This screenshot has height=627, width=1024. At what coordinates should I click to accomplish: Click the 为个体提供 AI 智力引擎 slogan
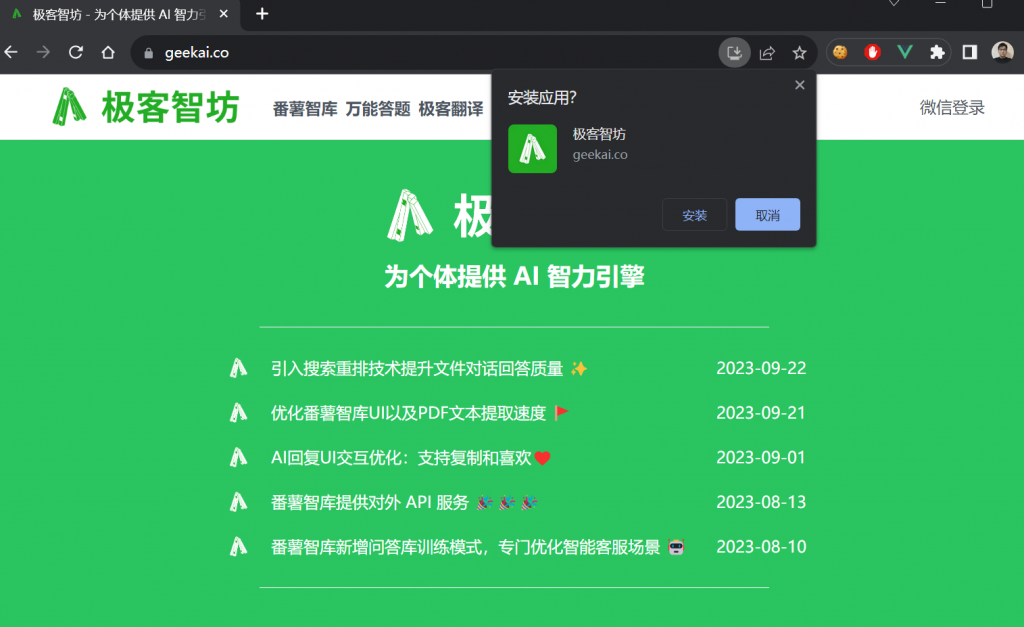514,276
